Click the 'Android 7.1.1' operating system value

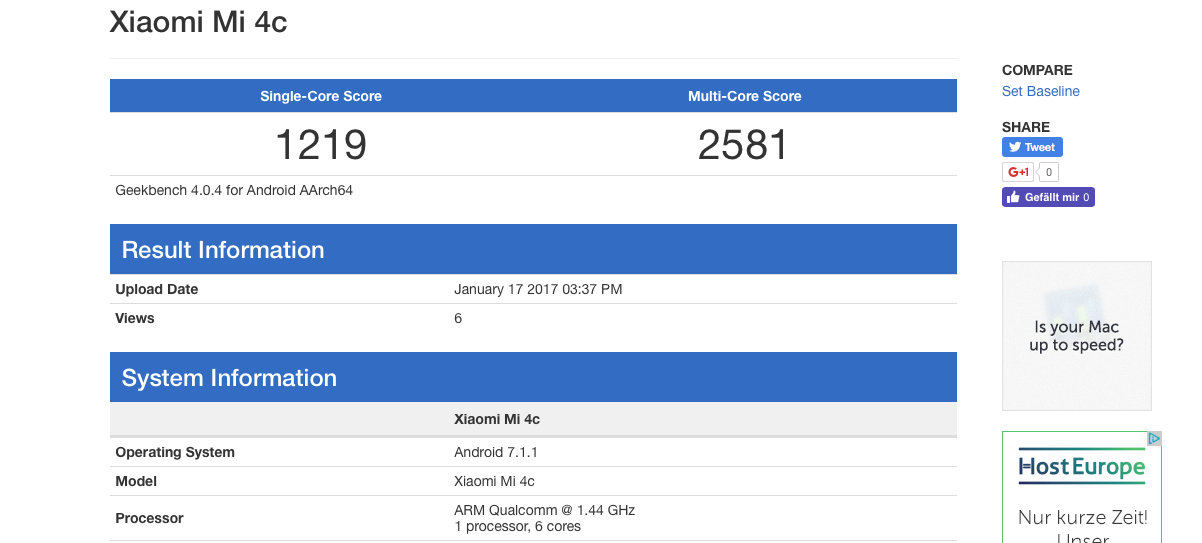click(496, 452)
